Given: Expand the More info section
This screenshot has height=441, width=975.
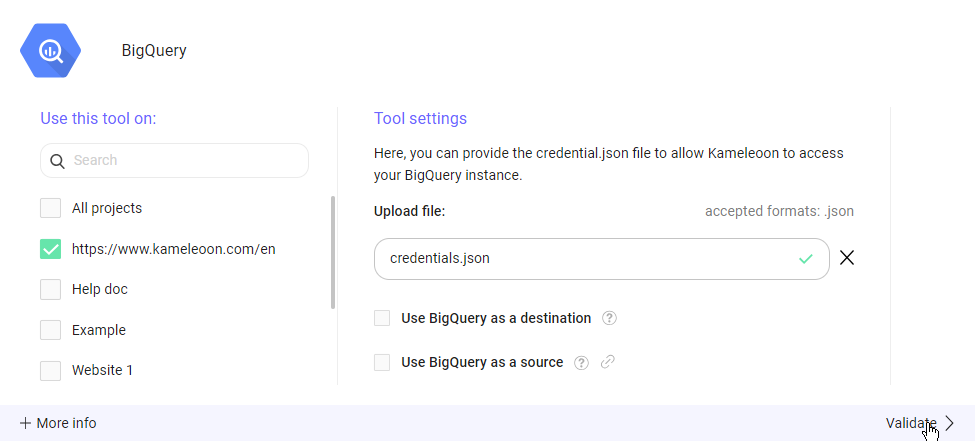Looking at the screenshot, I should tap(66, 423).
